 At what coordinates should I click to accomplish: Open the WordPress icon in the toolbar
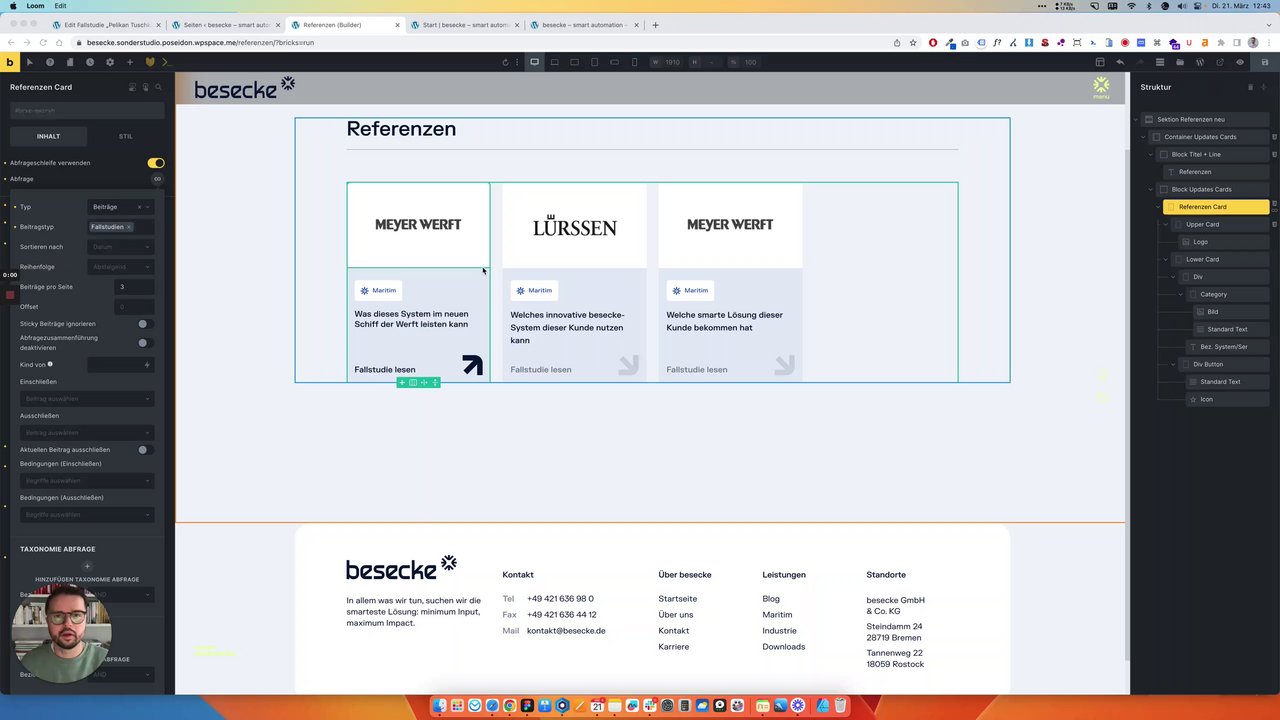tap(1200, 62)
